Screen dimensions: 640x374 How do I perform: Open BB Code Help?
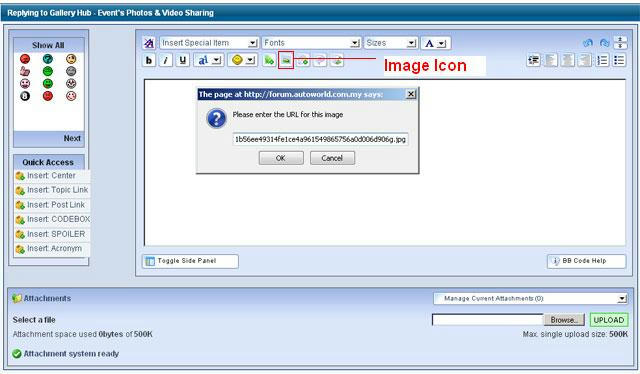pyautogui.click(x=587, y=261)
